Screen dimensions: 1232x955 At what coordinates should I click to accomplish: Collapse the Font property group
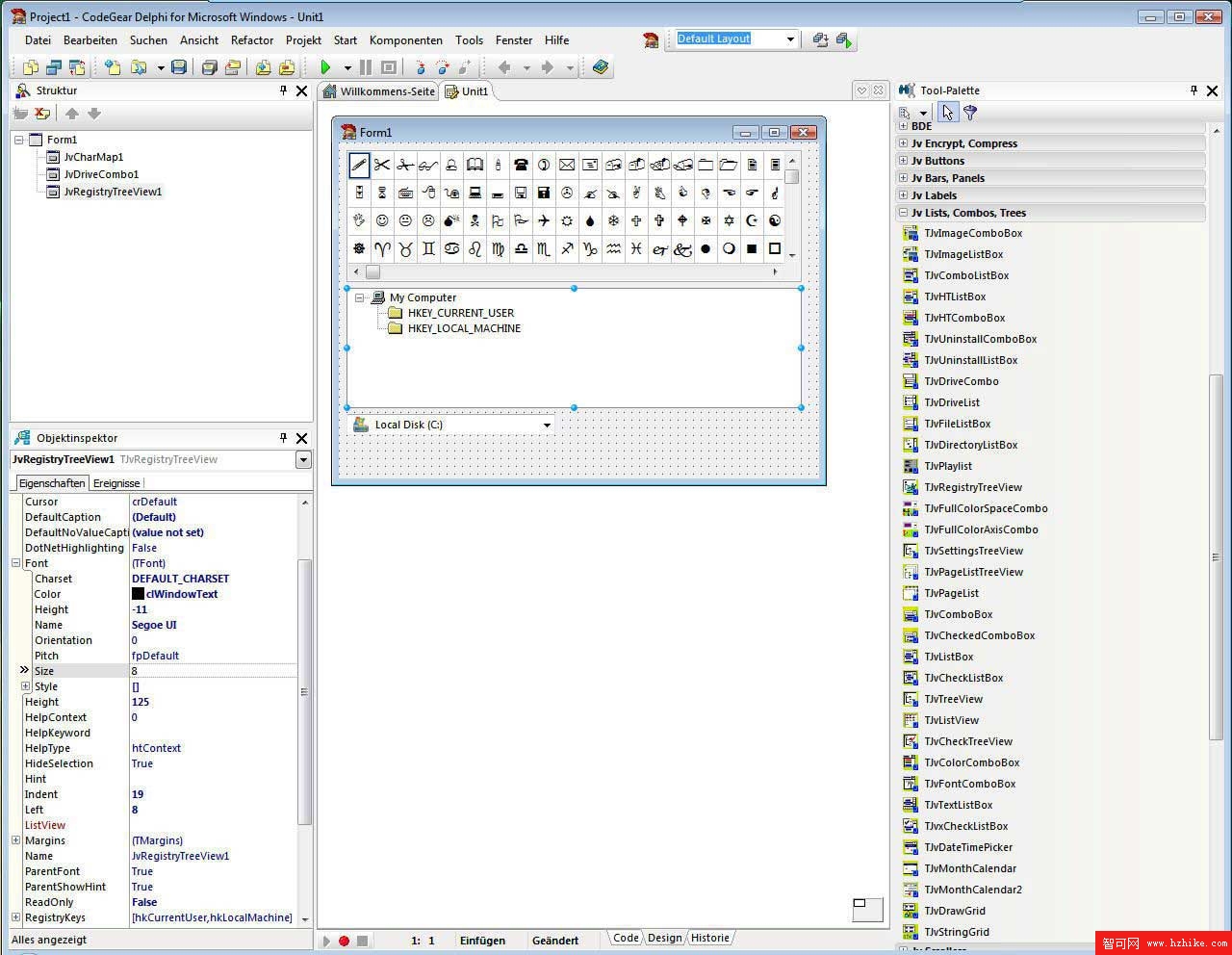point(15,563)
